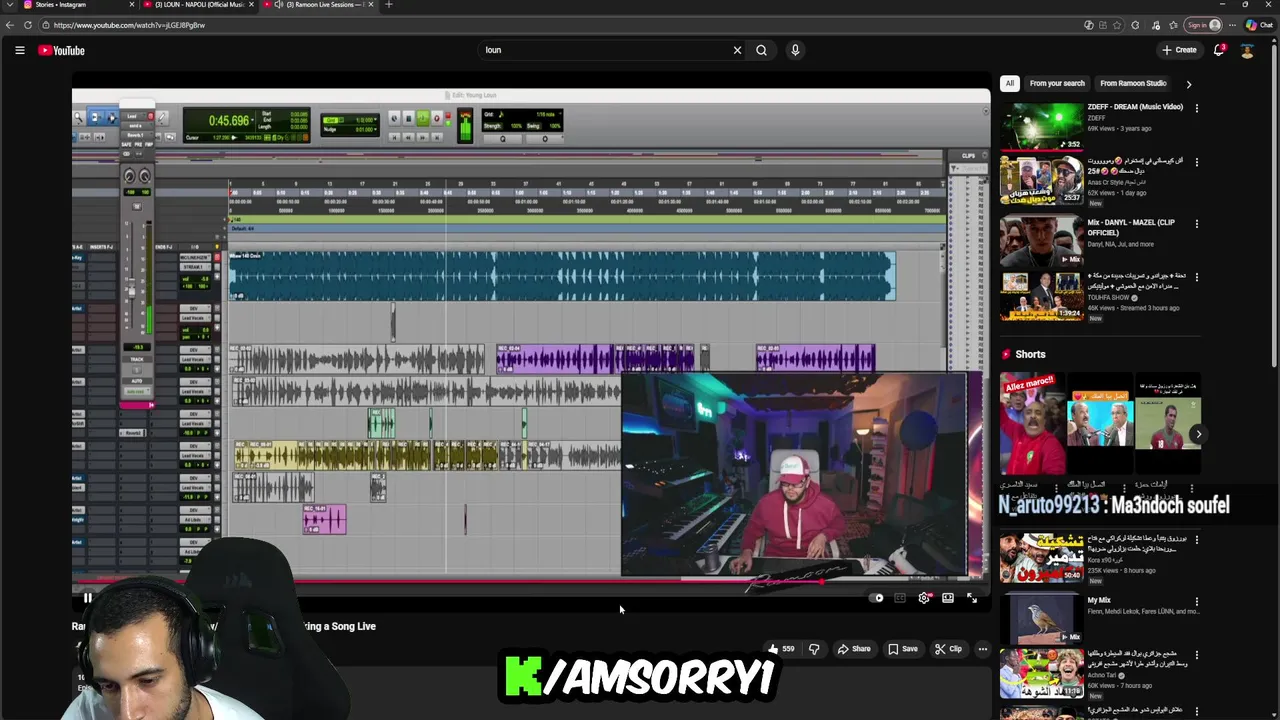Open browser Chat sidebar button
Screen dimensions: 1280x720
[1259, 25]
